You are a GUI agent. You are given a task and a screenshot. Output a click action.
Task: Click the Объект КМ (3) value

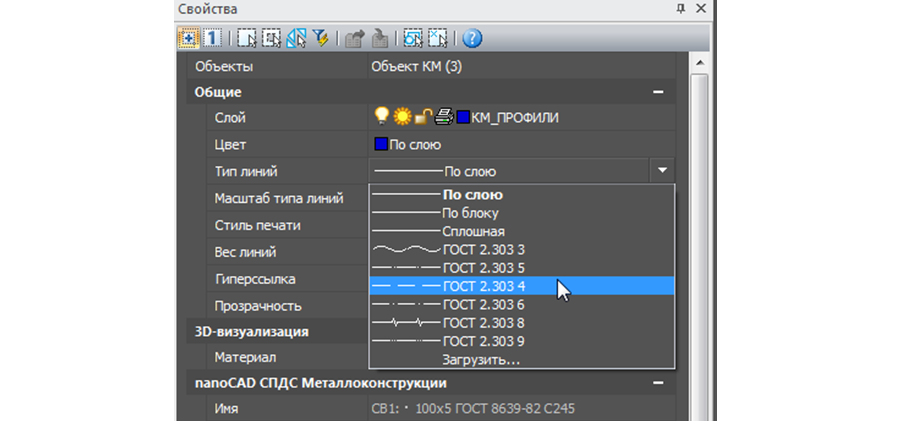[x=416, y=67]
